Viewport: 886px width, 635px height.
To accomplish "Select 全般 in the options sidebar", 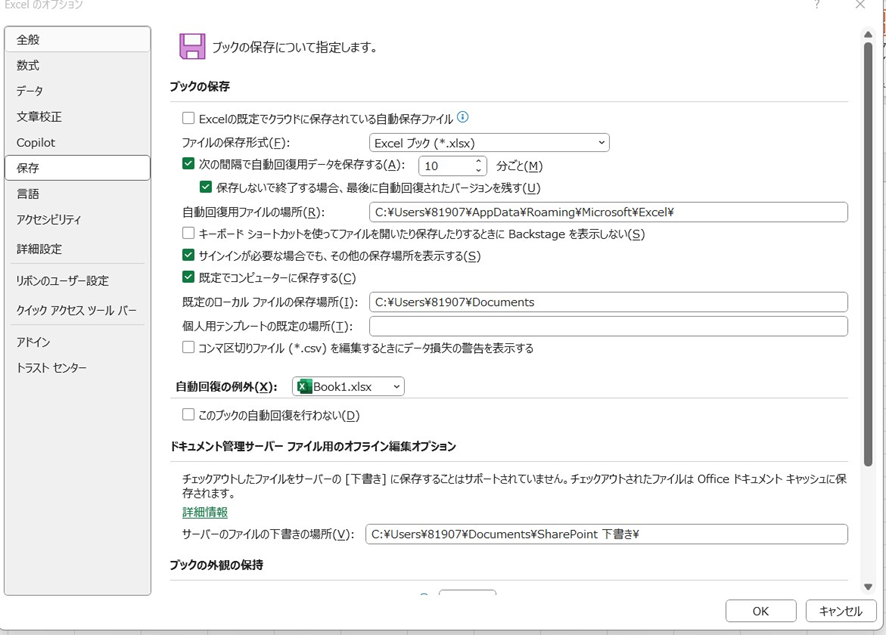I will tap(77, 40).
